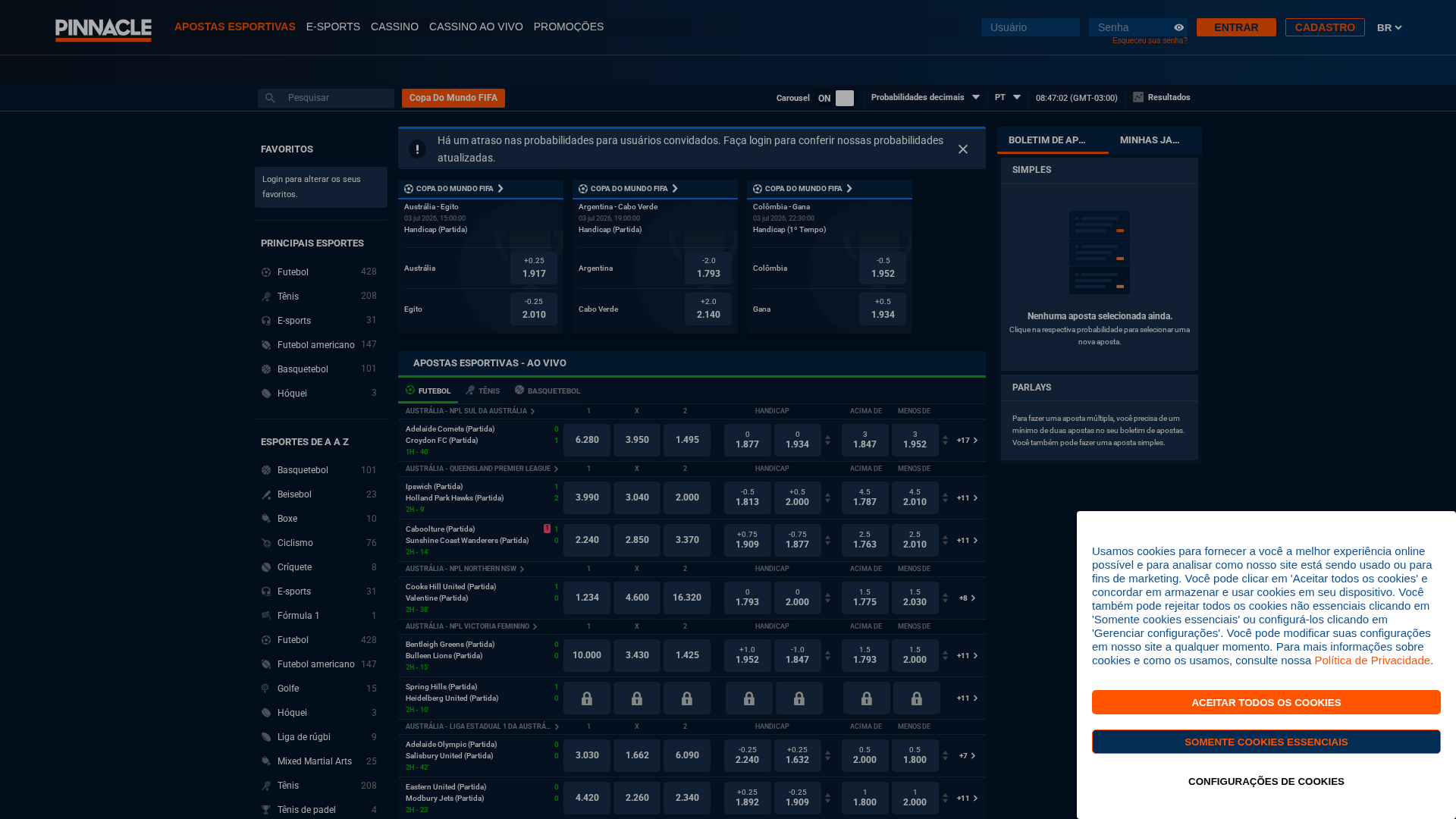
Task: Choose Somente Cookies Essenciais
Action: click(x=1266, y=742)
